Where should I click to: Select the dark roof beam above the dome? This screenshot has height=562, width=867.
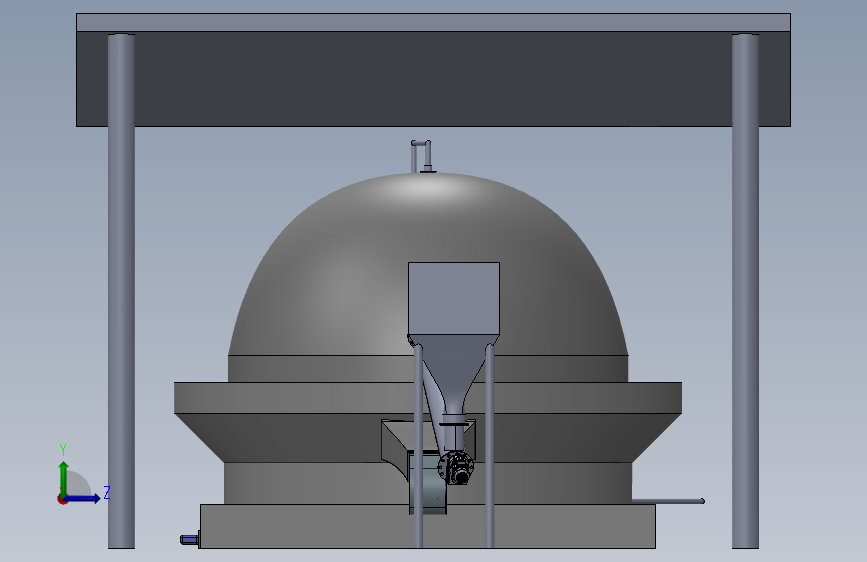[x=434, y=79]
